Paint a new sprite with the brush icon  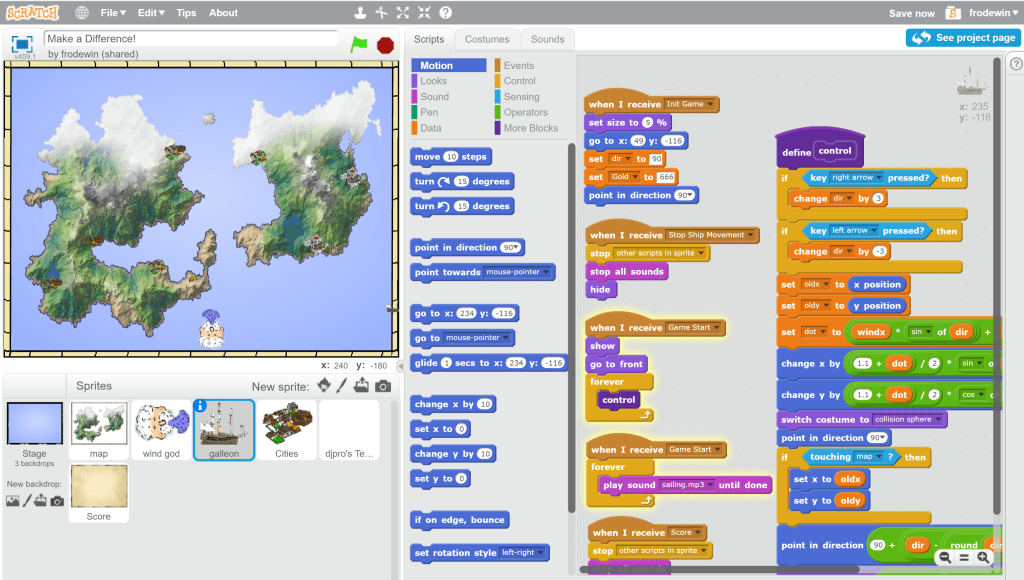pos(344,387)
